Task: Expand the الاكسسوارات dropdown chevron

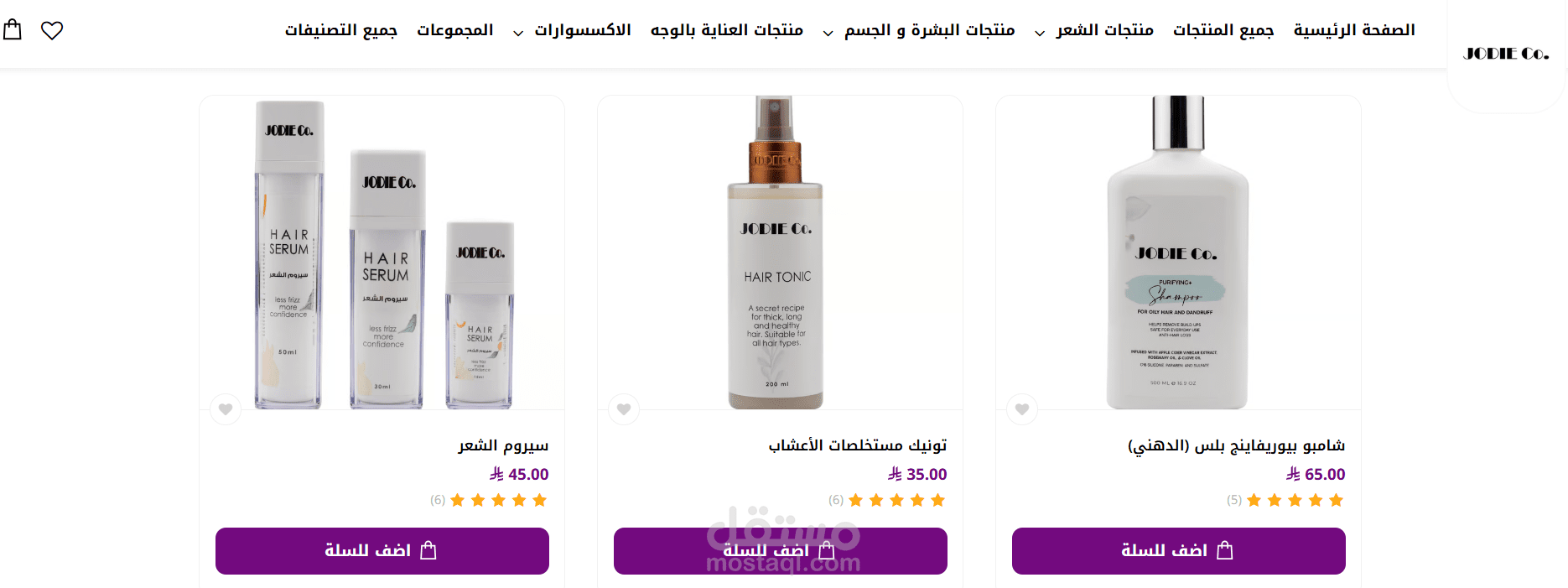Action: (518, 34)
